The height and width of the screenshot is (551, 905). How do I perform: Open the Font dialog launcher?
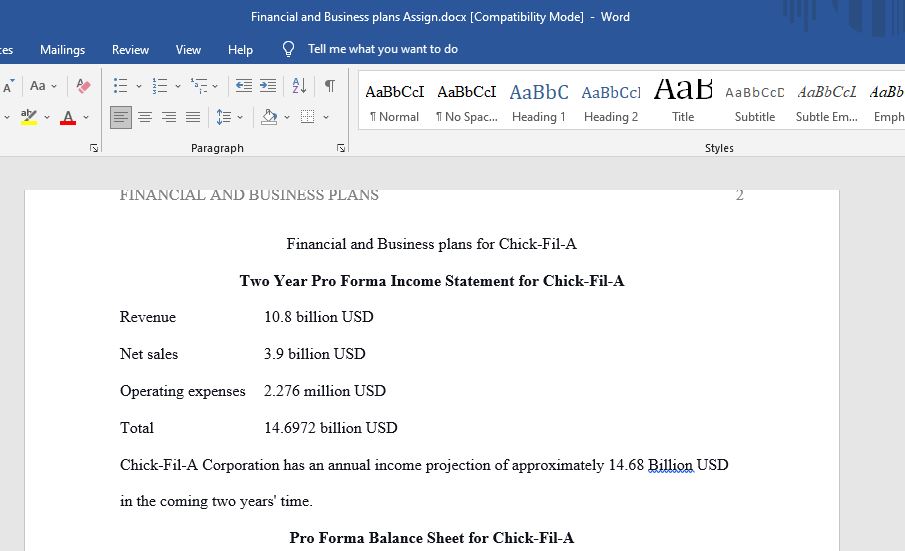coord(94,148)
